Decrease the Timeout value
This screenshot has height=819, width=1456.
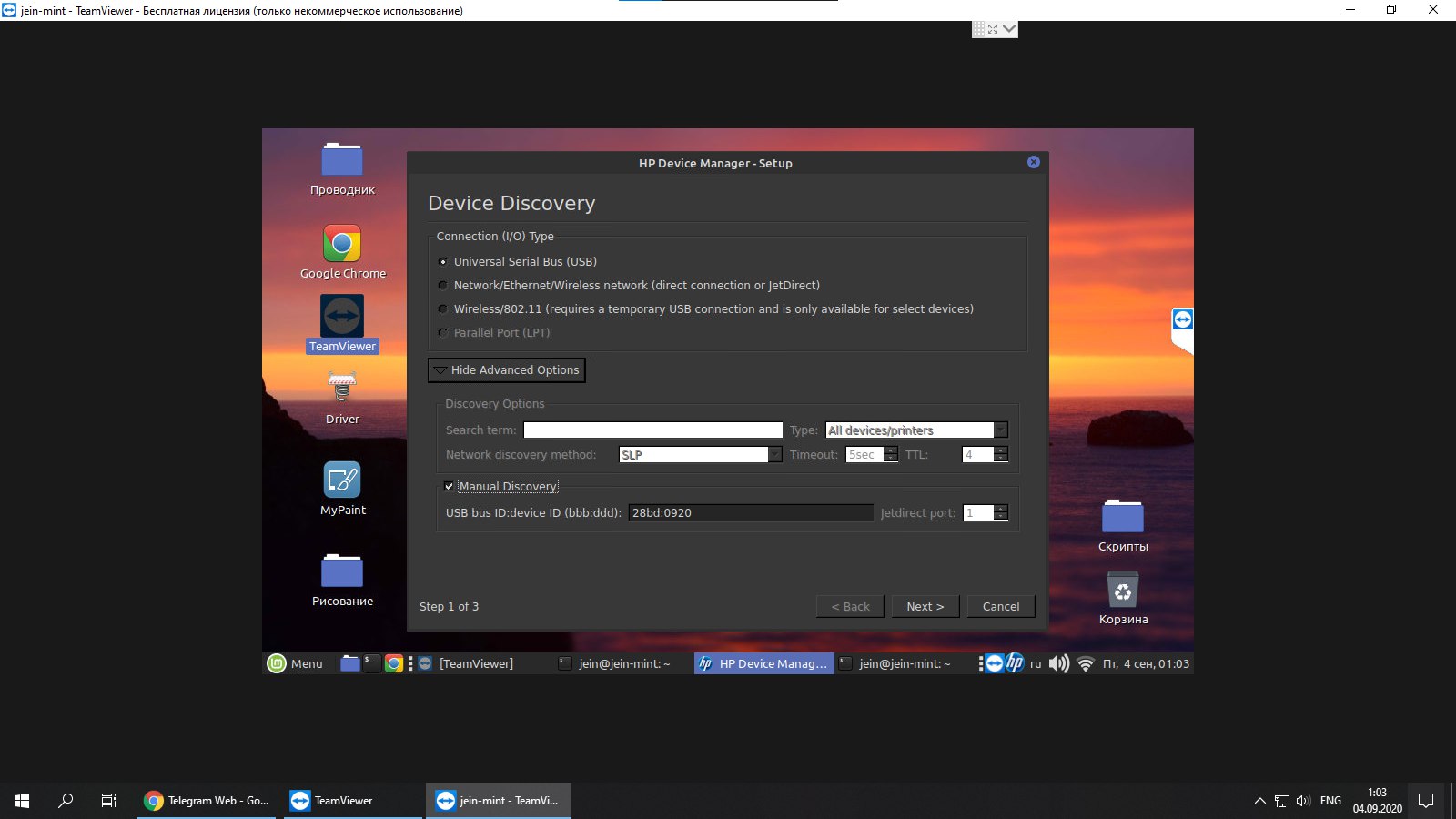pos(892,459)
